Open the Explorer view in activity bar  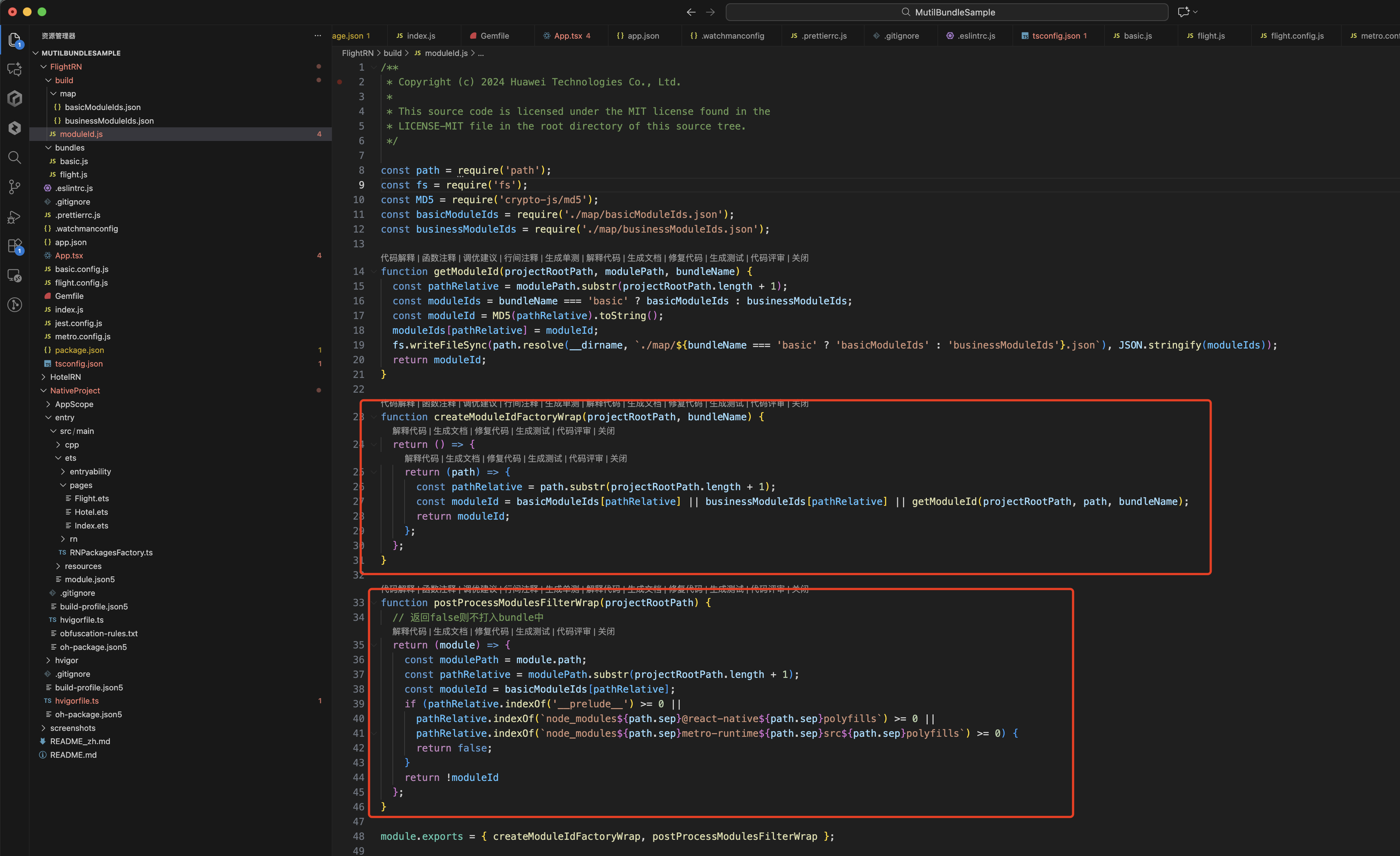coord(15,40)
